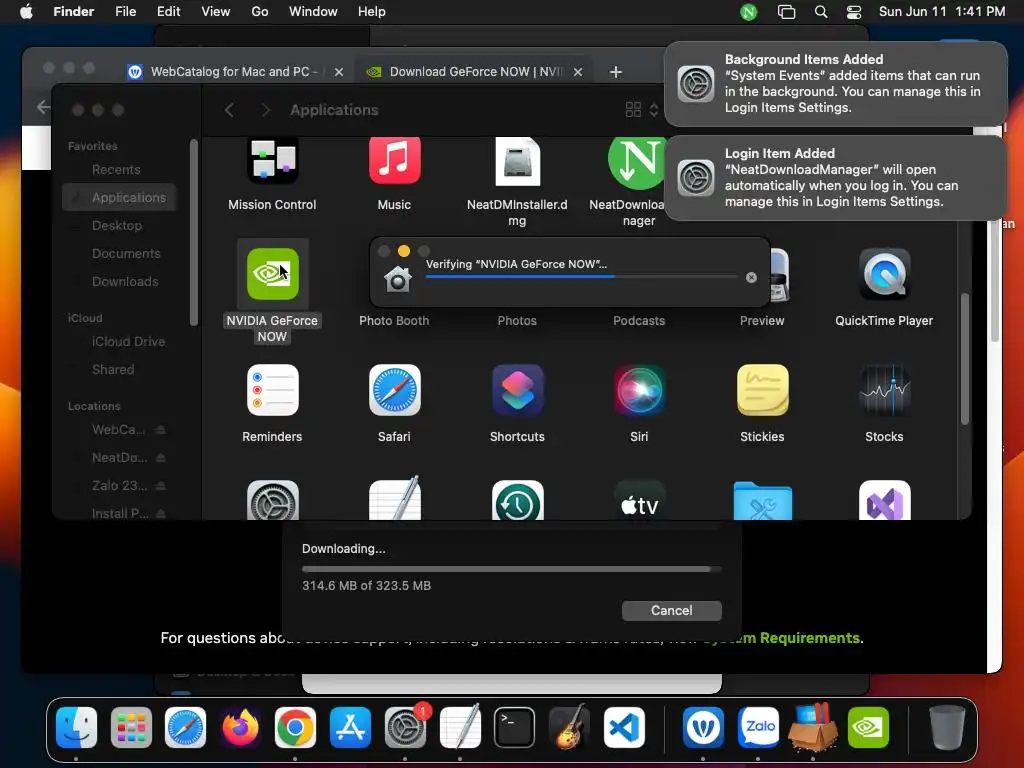Open the Music app icon
This screenshot has width=1024, height=768.
point(394,160)
